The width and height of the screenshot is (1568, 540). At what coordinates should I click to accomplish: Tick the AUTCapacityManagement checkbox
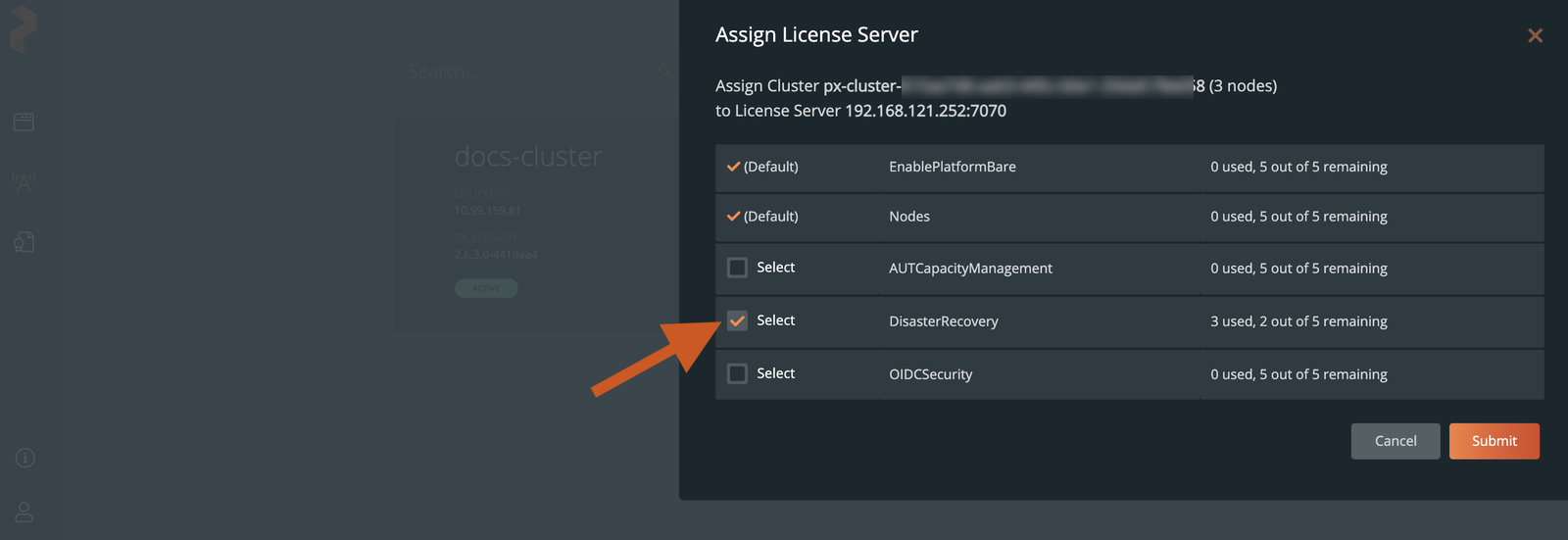point(738,268)
